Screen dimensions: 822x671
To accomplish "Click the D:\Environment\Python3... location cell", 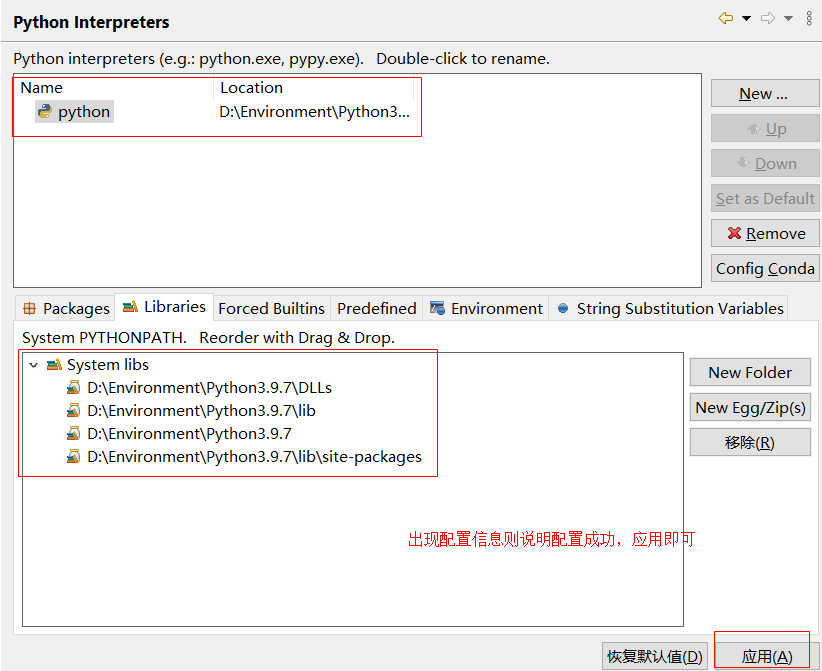I will click(x=315, y=112).
